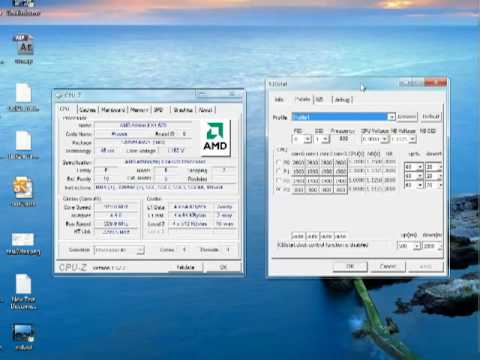Click the OK button in CPU-Z
Viewport: 480px width, 360px height.
(223, 267)
